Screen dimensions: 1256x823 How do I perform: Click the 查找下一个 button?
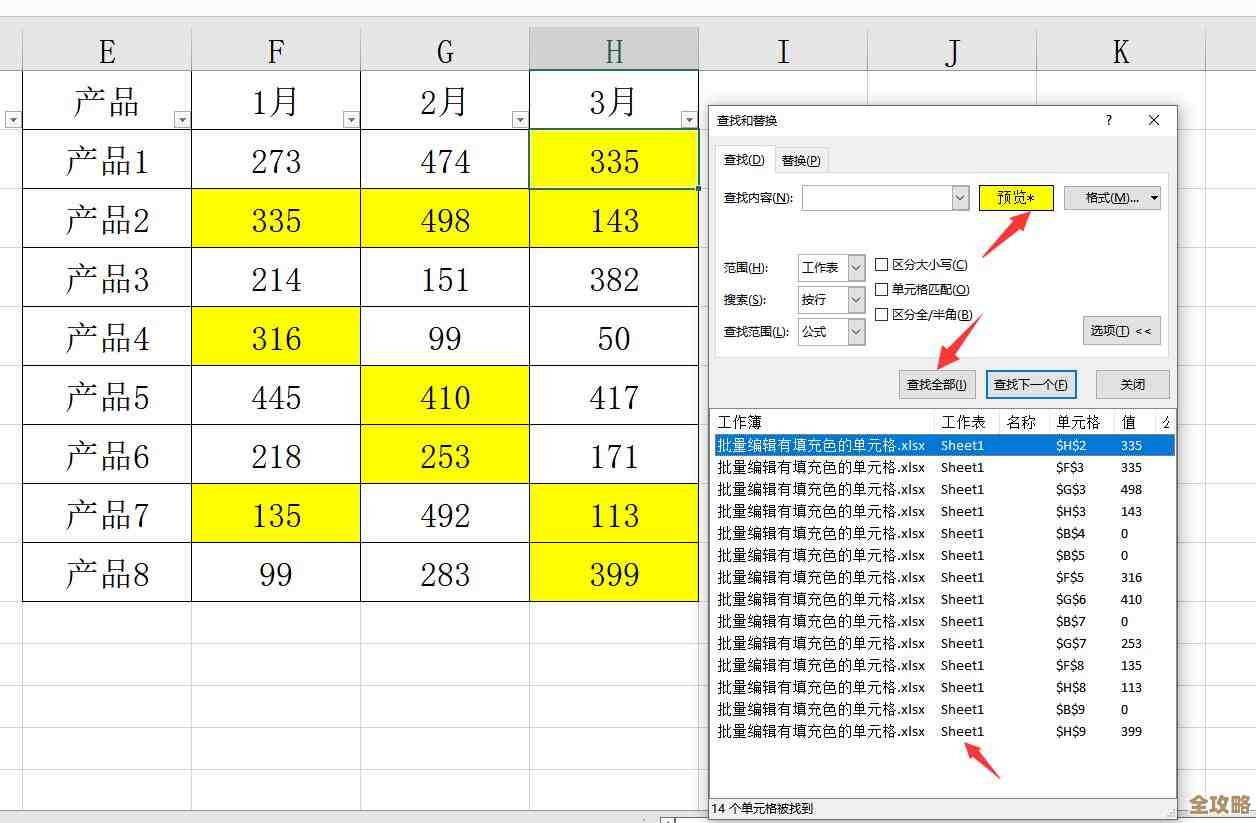point(1031,384)
